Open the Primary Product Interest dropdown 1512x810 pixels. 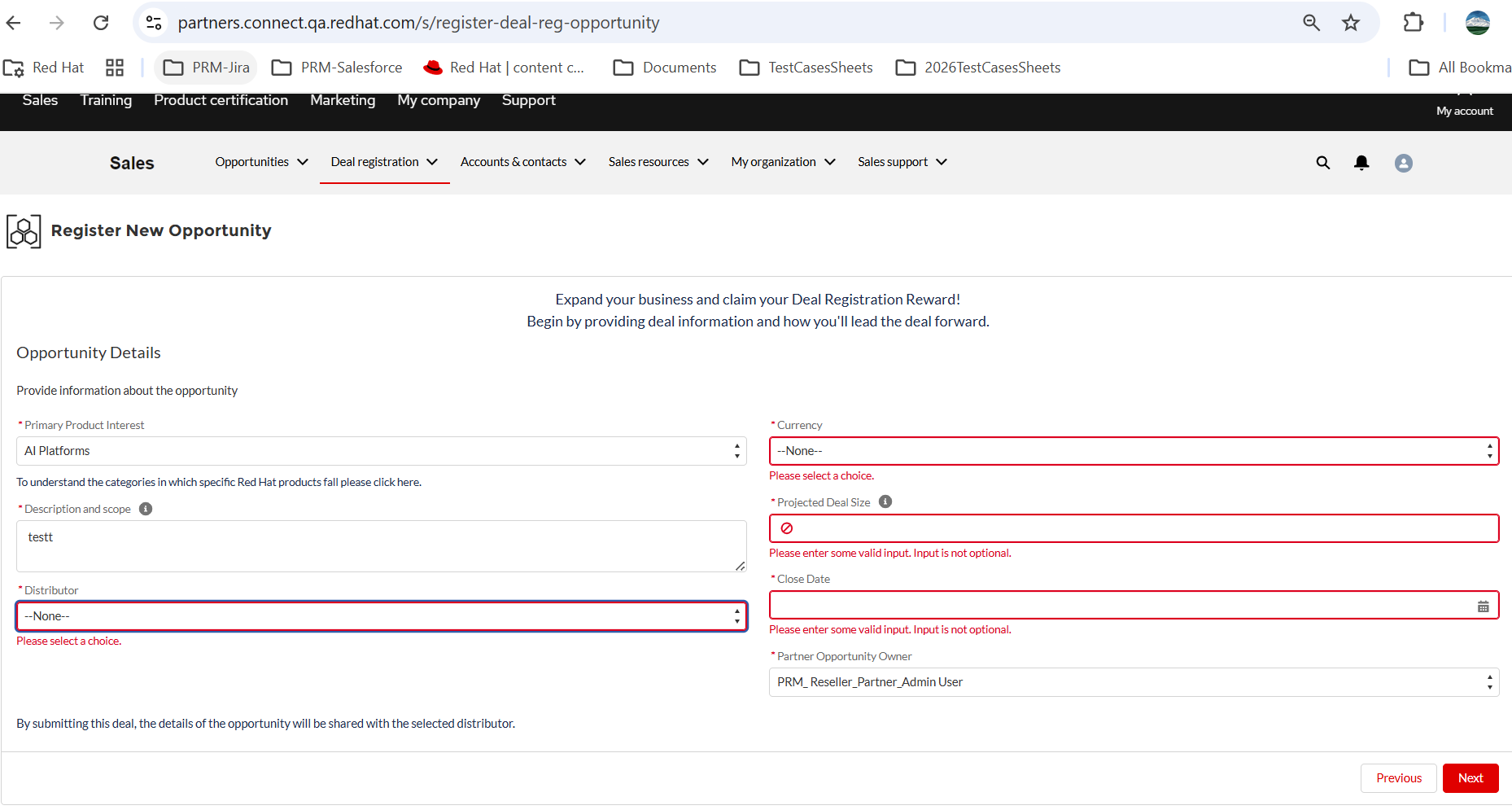coord(382,451)
